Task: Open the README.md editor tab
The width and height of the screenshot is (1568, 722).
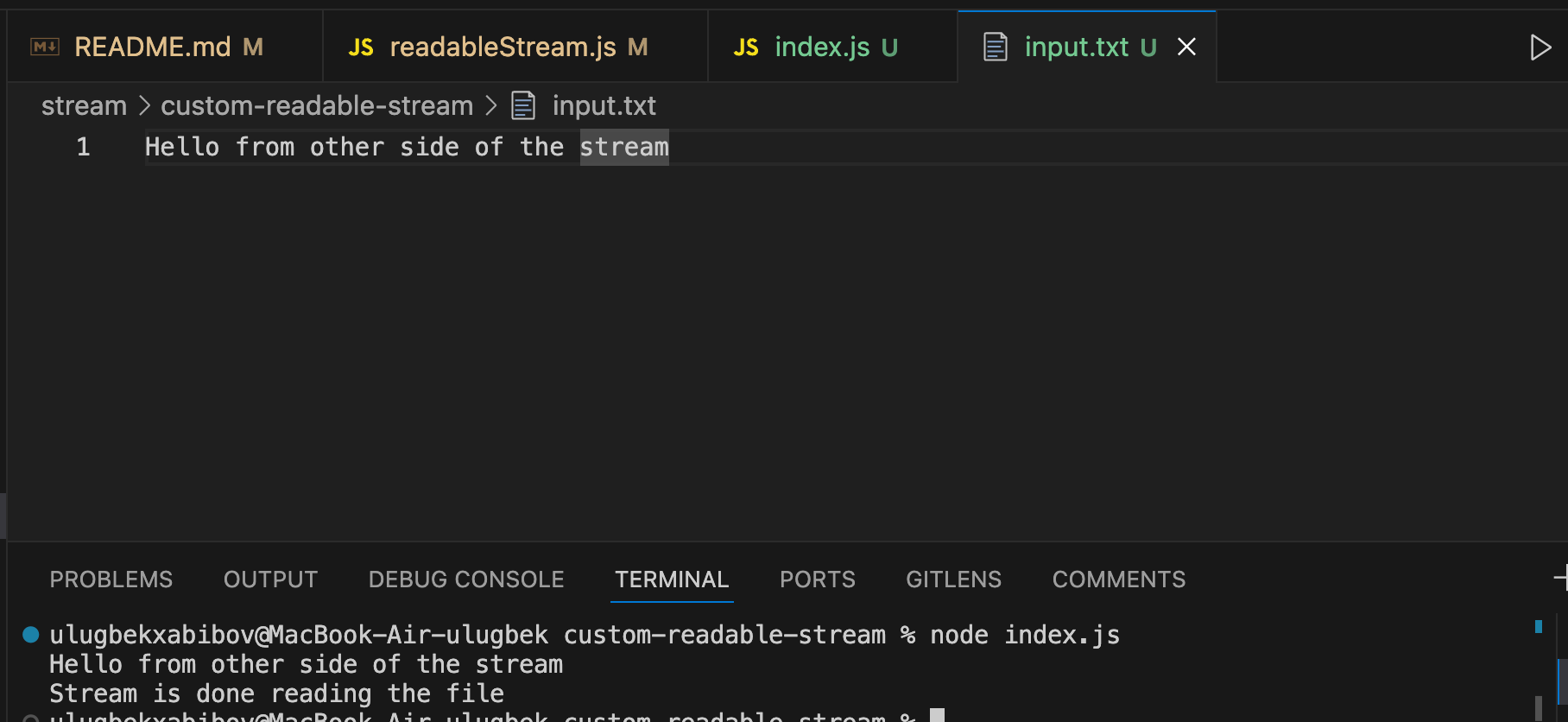Action: coord(165,47)
